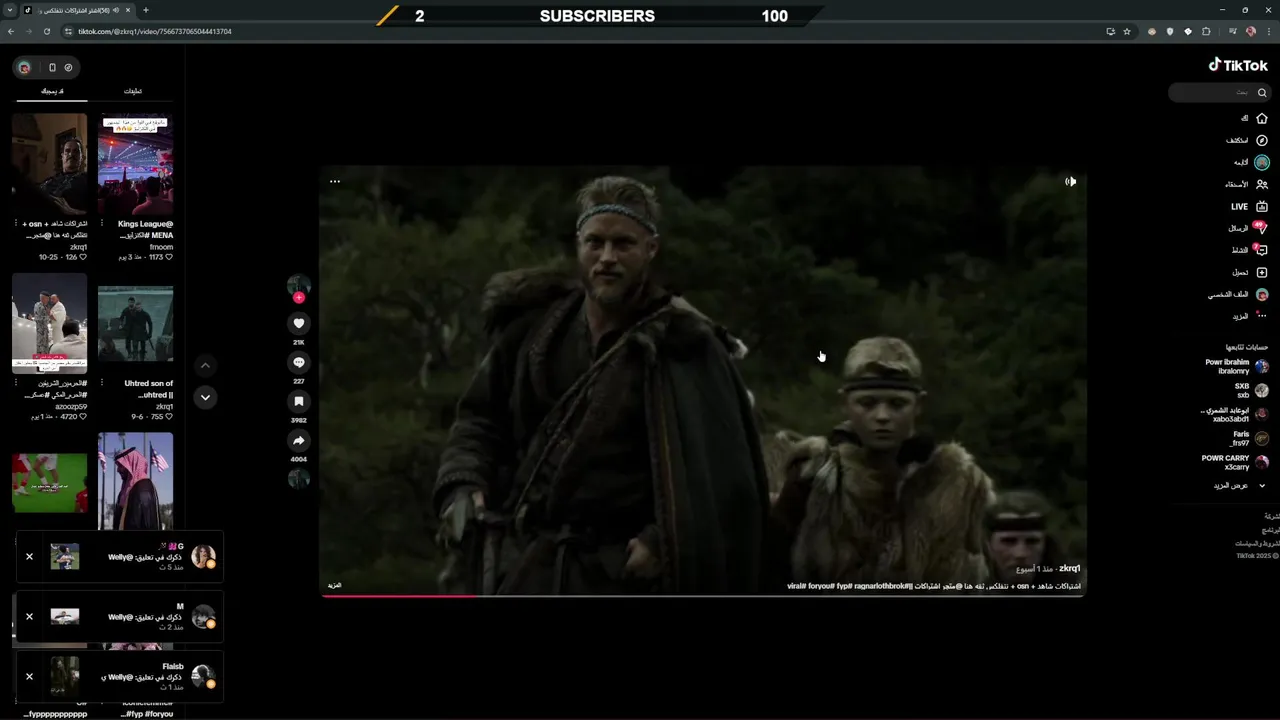This screenshot has height=720, width=1280.
Task: Go back in browser history
Action: [x=11, y=31]
